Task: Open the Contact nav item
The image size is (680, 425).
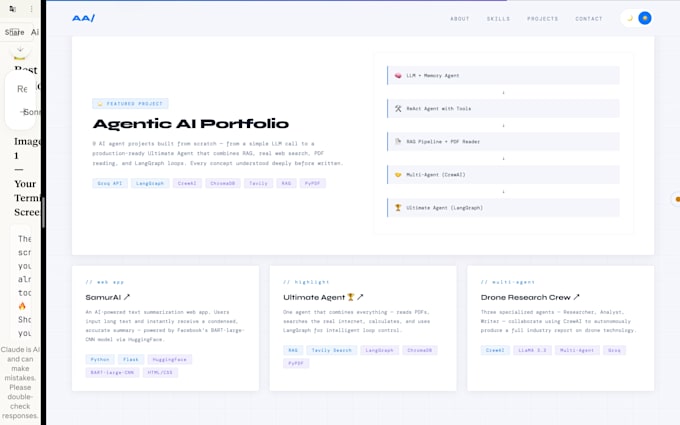Action: (x=588, y=19)
